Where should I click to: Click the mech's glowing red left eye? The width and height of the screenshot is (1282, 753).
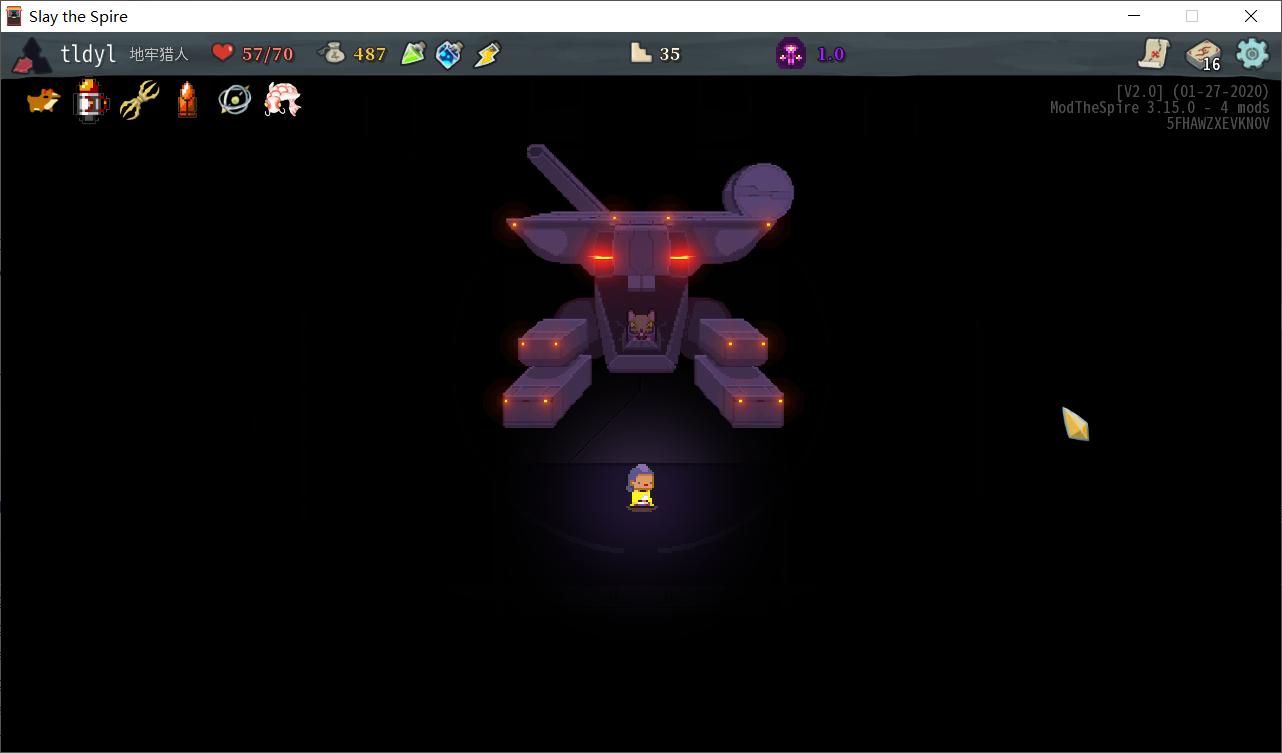coord(602,258)
